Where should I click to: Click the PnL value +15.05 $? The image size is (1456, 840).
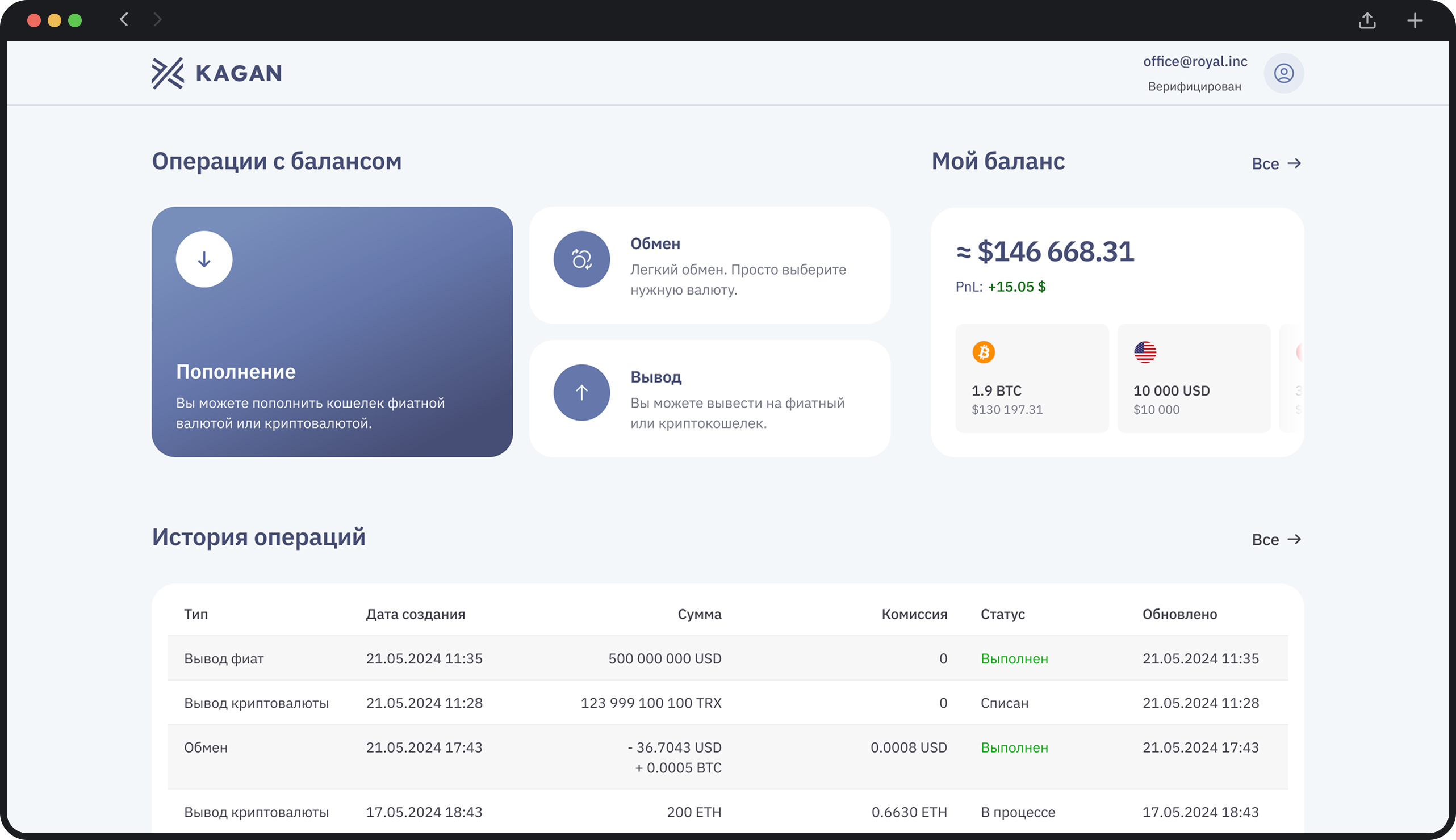pyautogui.click(x=1017, y=287)
